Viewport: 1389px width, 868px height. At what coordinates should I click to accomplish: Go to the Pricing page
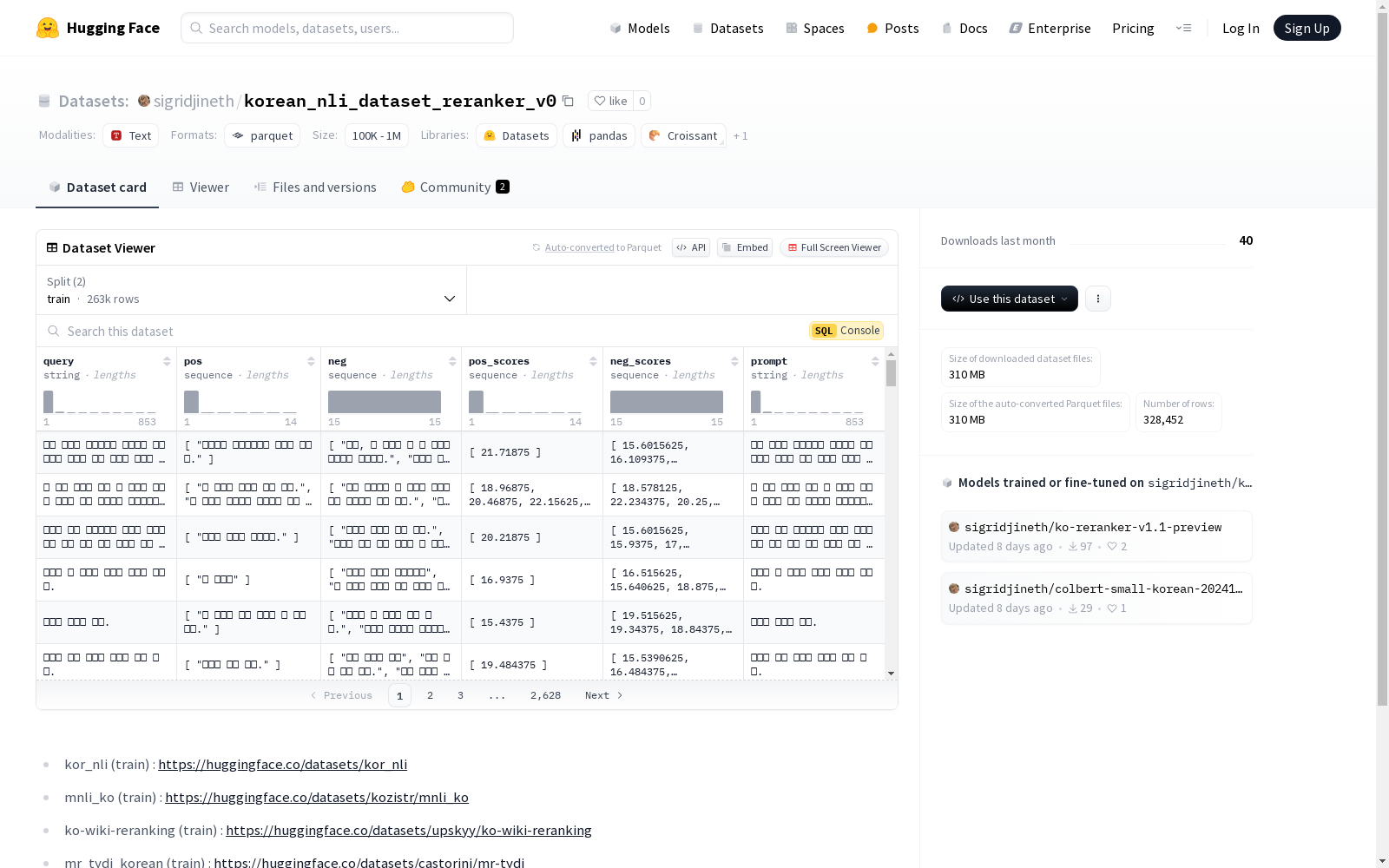(x=1133, y=28)
